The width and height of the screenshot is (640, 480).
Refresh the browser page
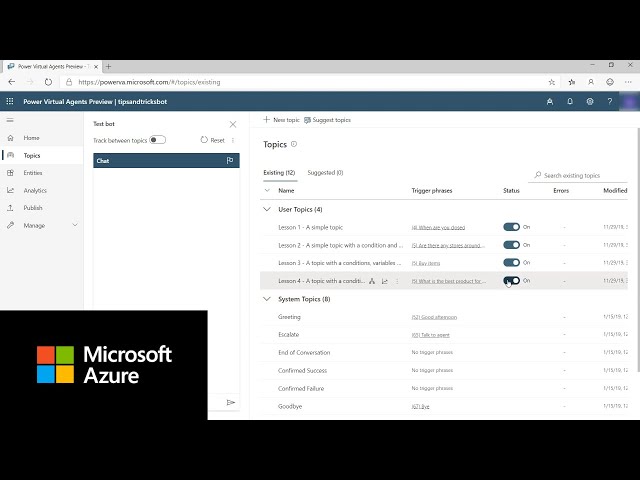[x=48, y=82]
